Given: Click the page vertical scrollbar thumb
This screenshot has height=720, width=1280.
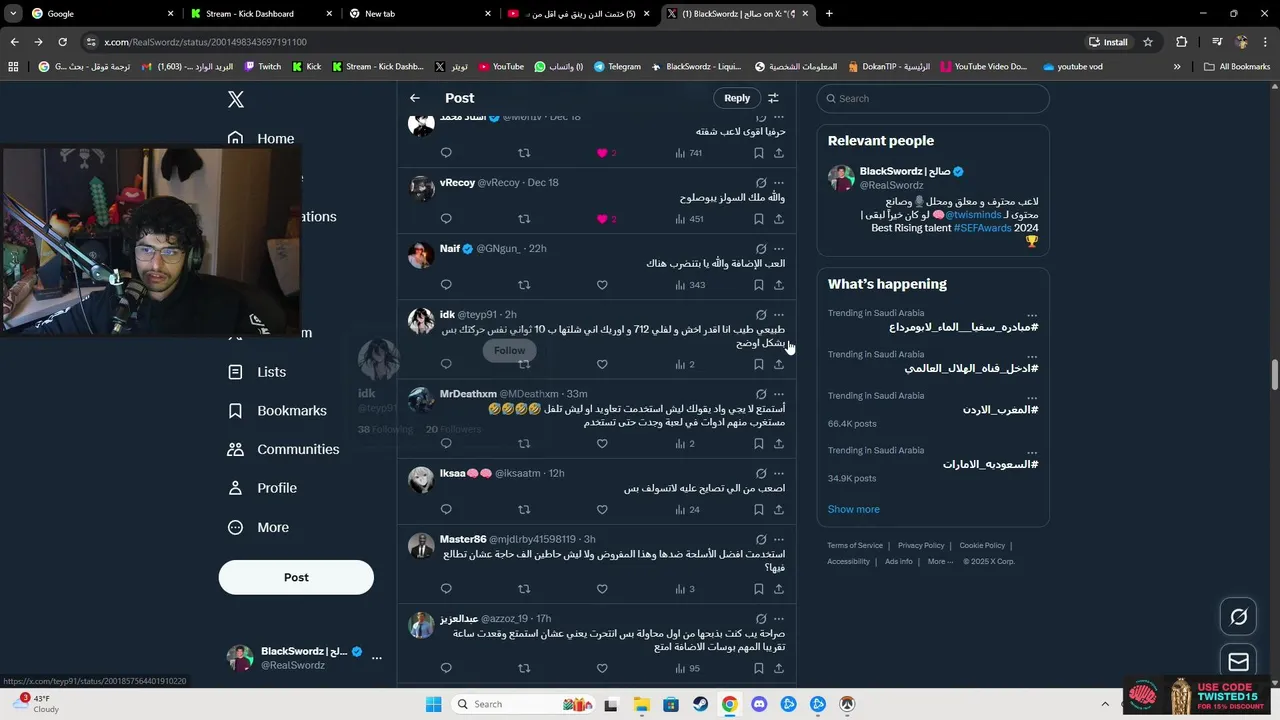Looking at the screenshot, I should [x=1274, y=375].
